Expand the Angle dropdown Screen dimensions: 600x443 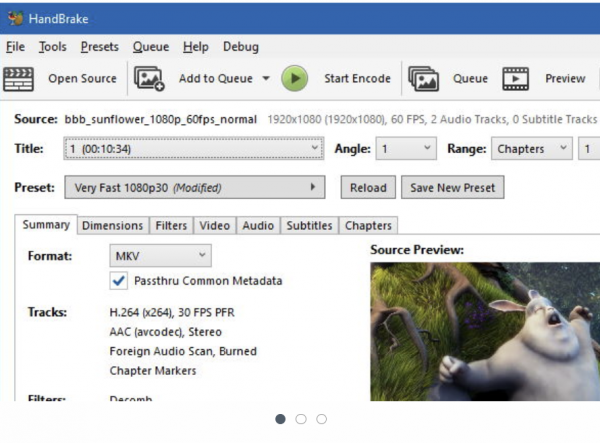pyautogui.click(x=406, y=148)
